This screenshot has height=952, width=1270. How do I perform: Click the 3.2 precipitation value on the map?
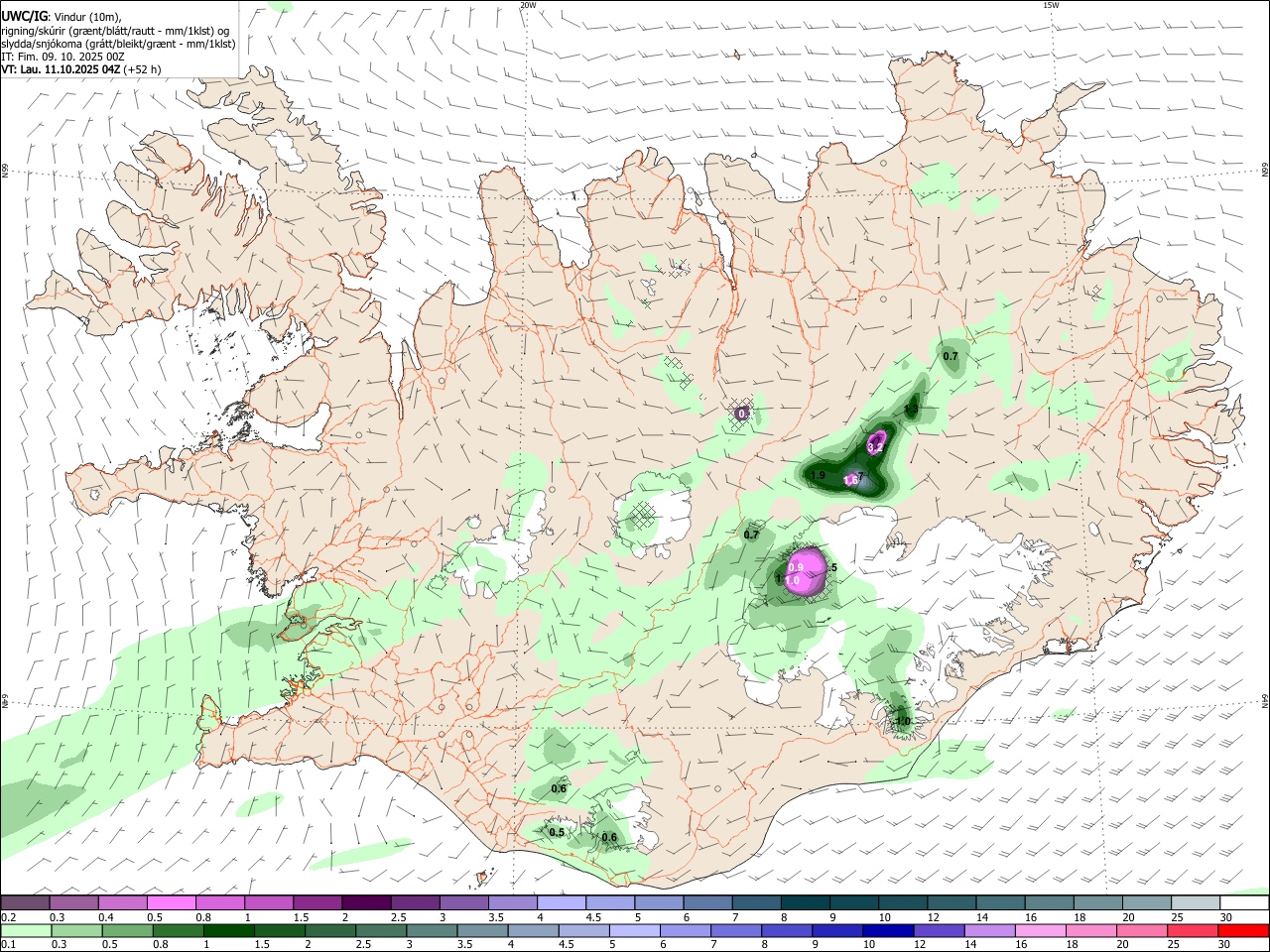pos(875,448)
